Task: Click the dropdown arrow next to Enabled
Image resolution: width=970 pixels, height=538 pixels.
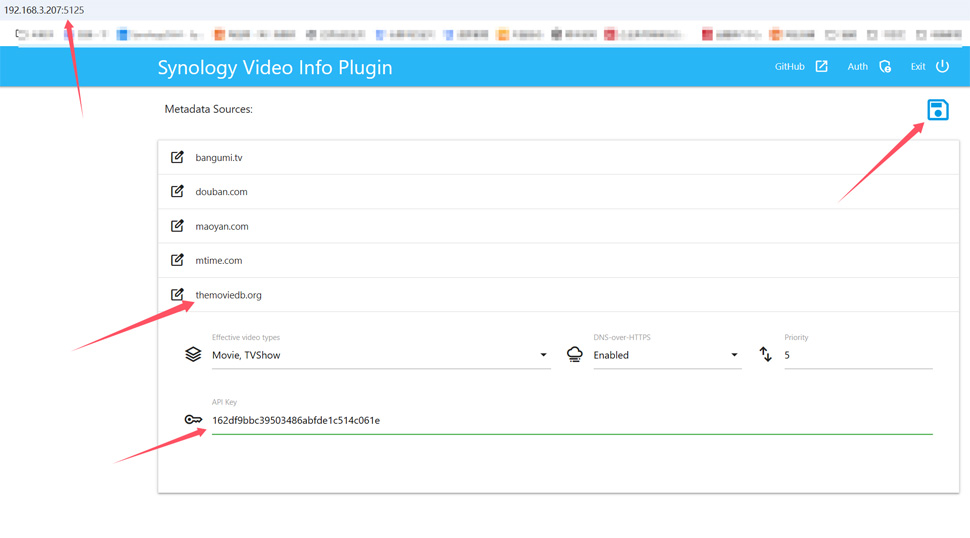Action: (734, 355)
